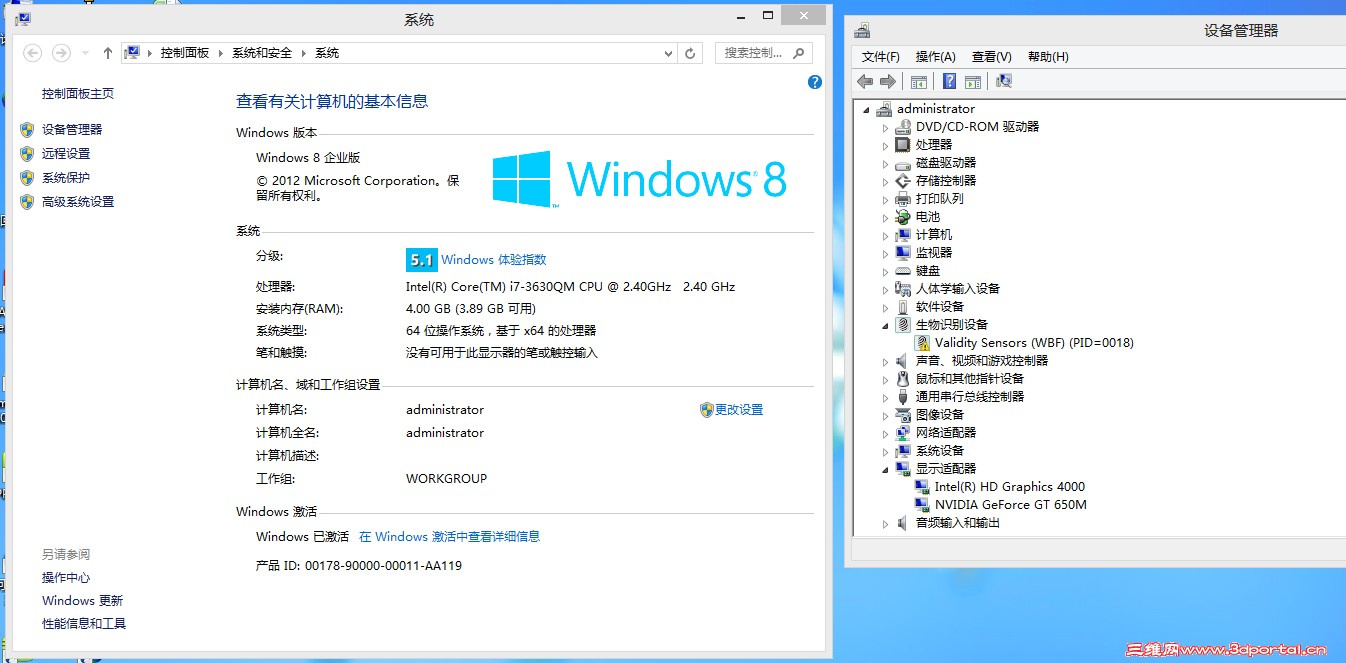Expand 磁盘驱动器 node in device tree

(885, 164)
